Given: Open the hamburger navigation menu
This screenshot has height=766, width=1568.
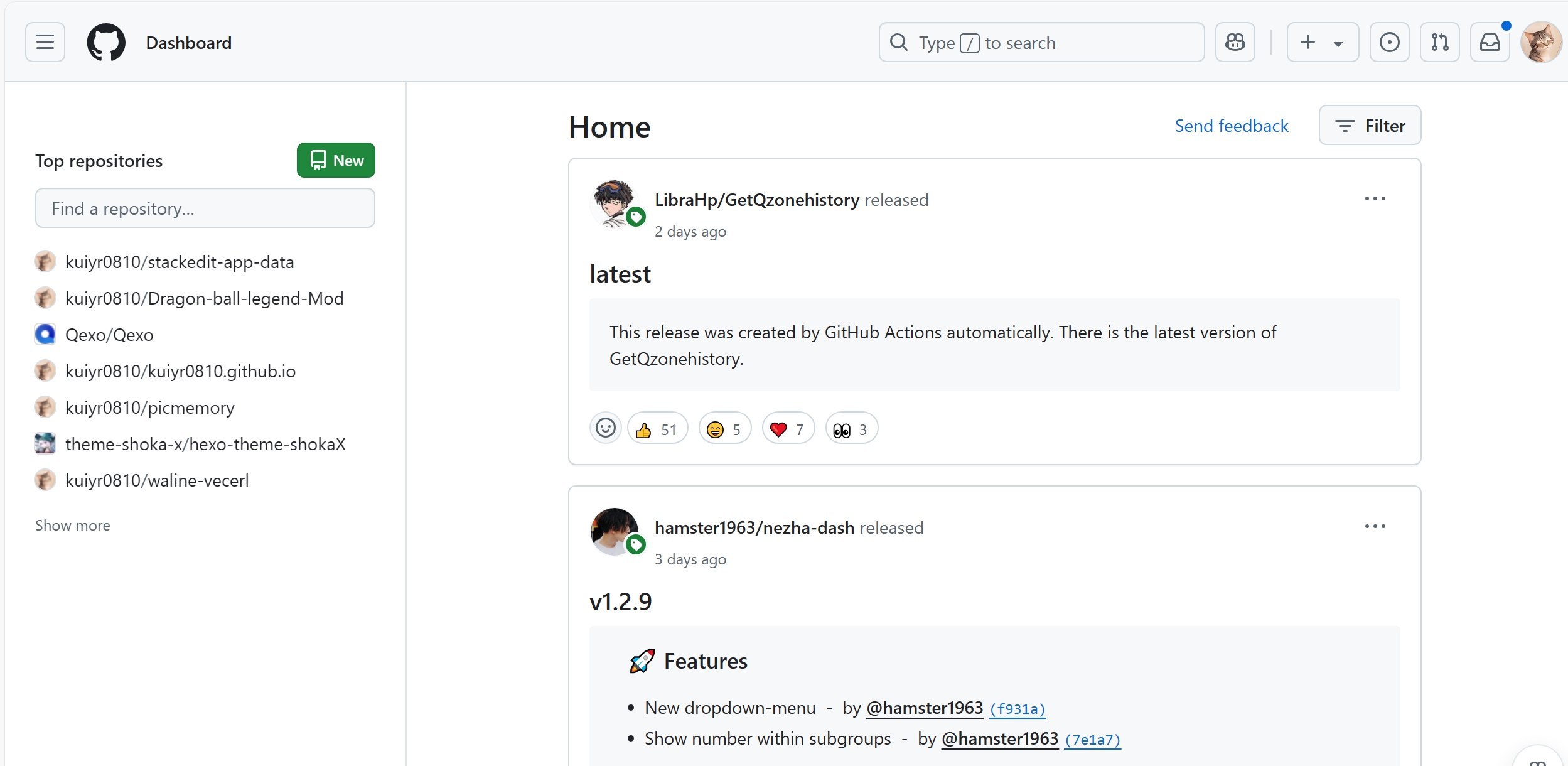Looking at the screenshot, I should 45,42.
